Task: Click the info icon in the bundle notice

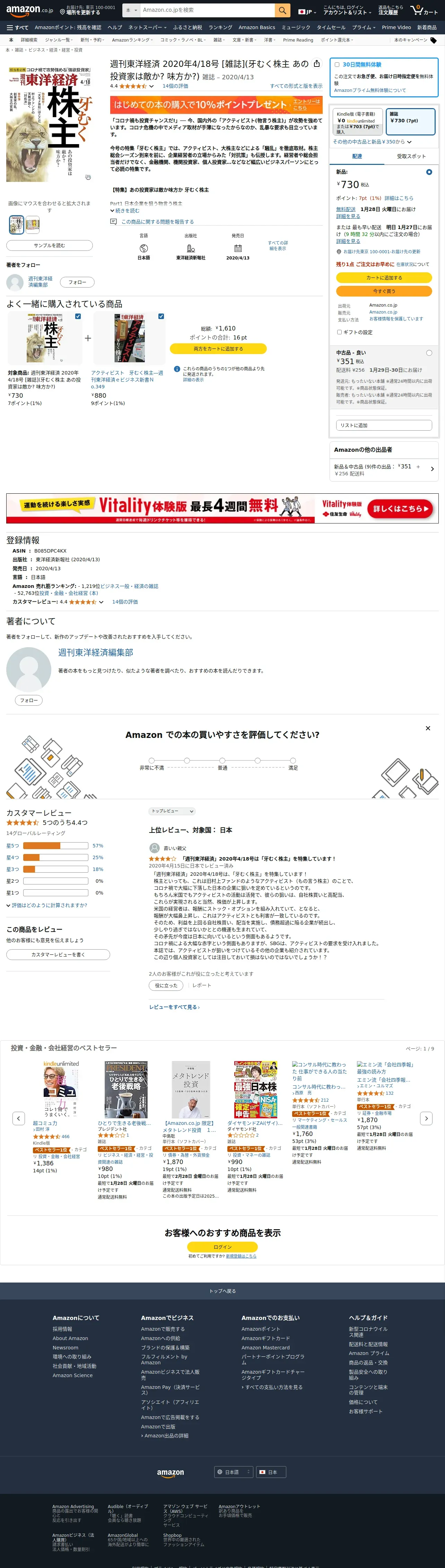Action: click(177, 369)
